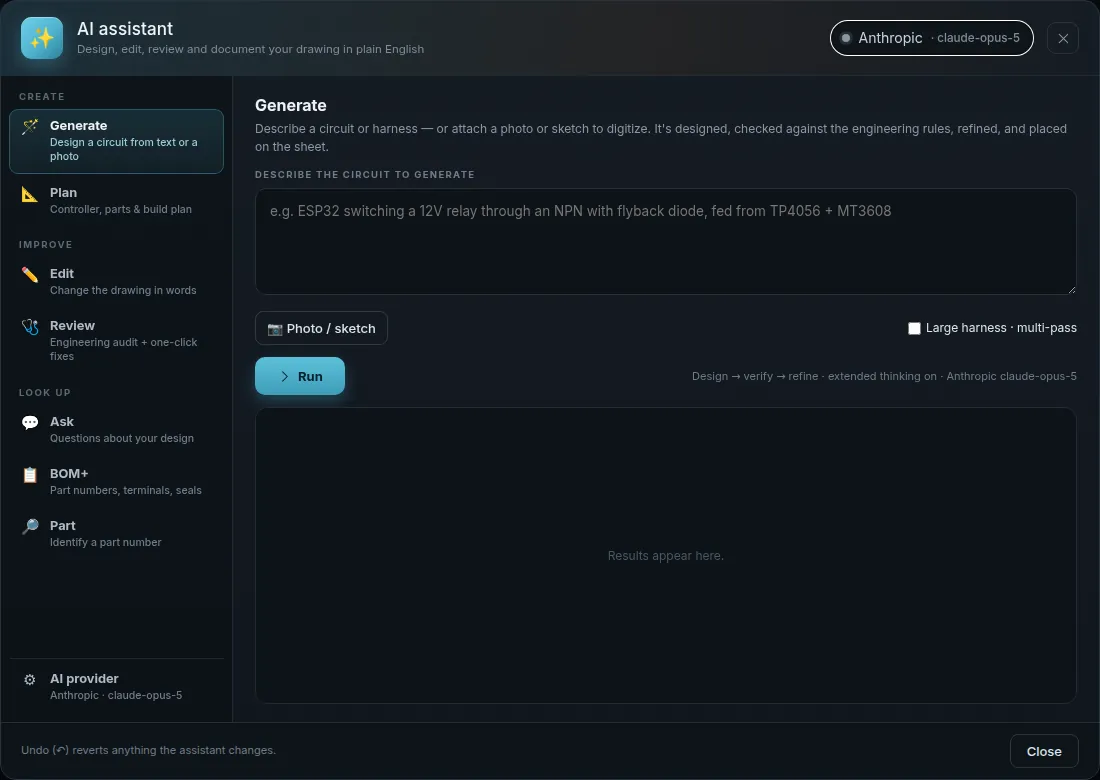Enable Large harness multi-pass checkbox
This screenshot has height=780, width=1100.
pyautogui.click(x=914, y=328)
